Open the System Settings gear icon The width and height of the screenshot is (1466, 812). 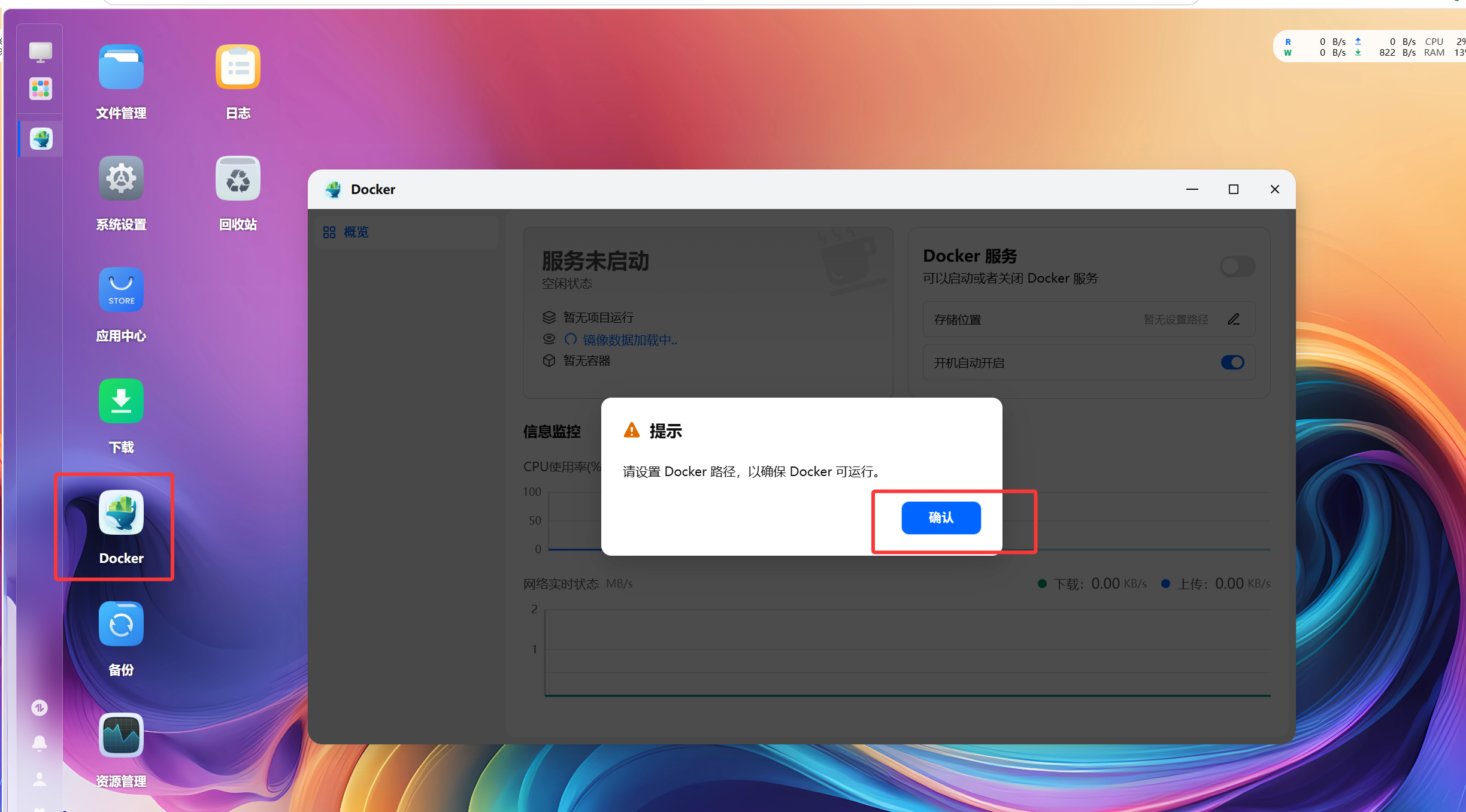coord(121,179)
